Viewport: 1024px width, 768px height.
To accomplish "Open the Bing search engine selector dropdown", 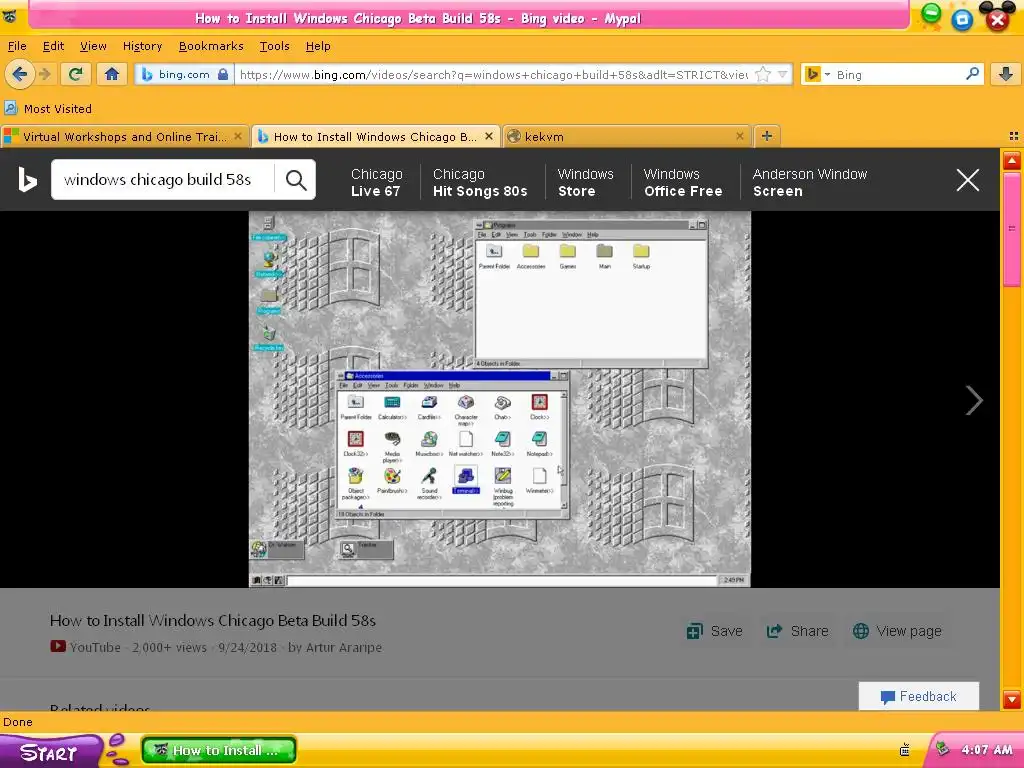I will [817, 74].
